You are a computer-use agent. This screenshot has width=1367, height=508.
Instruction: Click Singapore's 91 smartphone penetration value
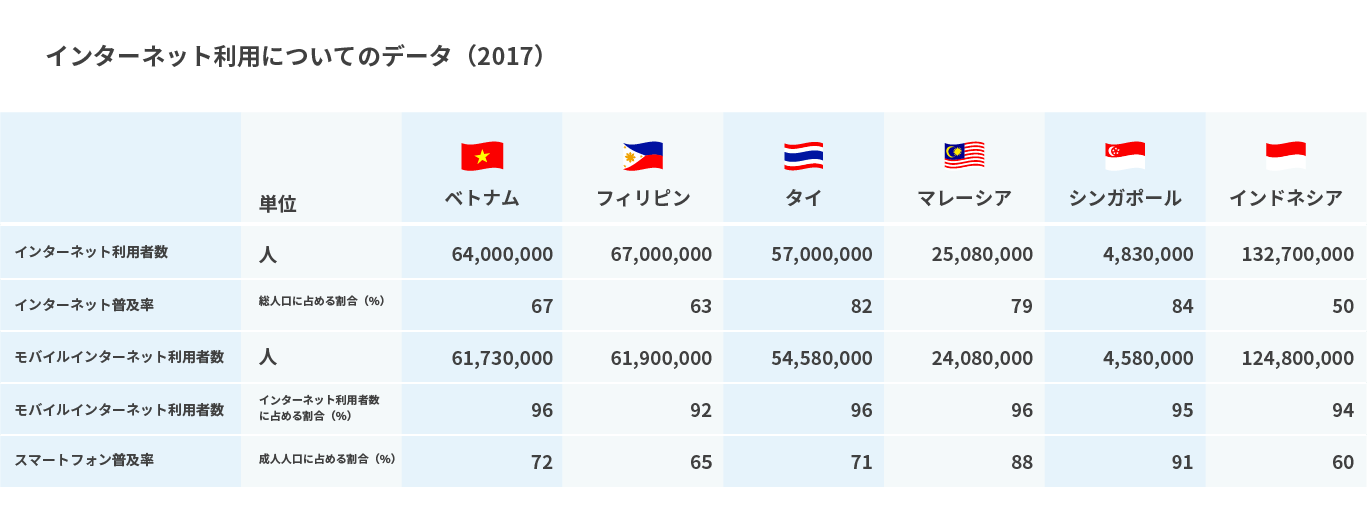[1182, 462]
